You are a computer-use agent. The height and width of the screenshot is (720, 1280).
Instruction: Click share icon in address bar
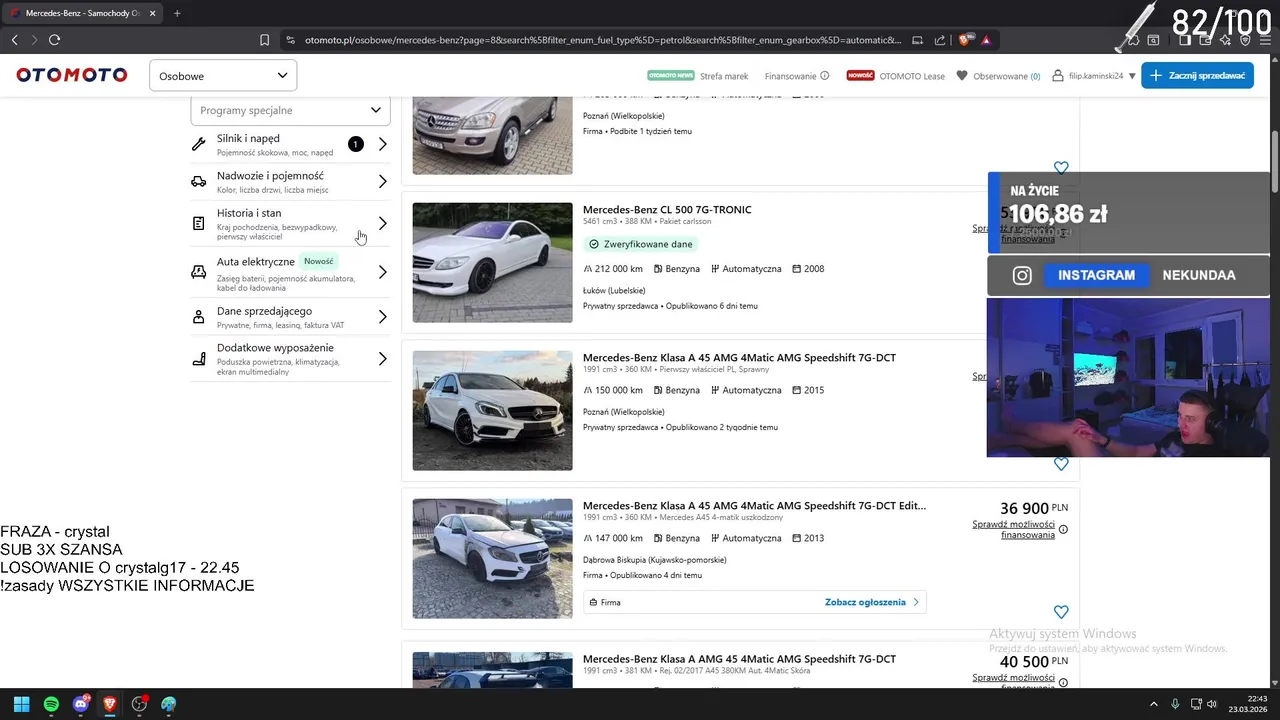pos(940,40)
